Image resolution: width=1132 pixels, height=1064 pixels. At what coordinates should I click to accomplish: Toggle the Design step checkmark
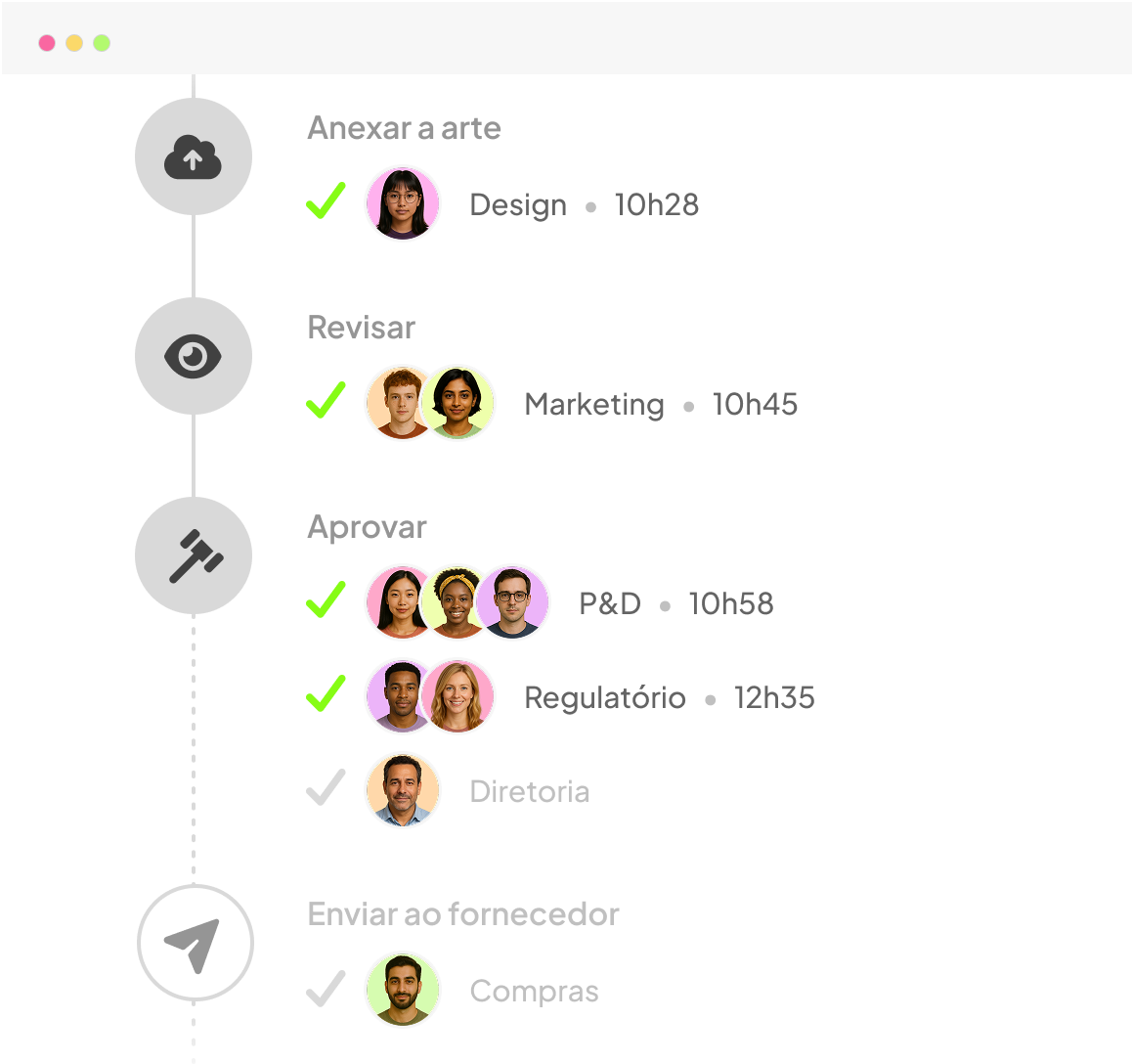point(326,202)
